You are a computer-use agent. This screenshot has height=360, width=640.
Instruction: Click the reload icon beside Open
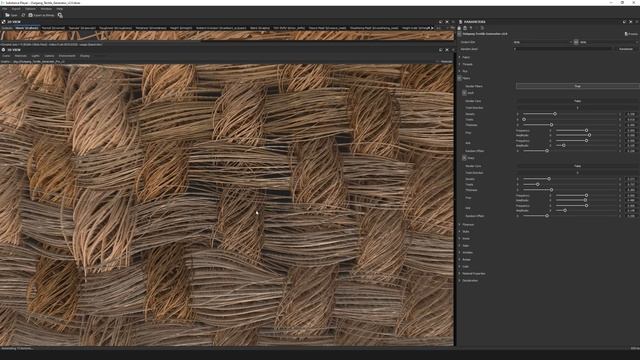click(23, 15)
